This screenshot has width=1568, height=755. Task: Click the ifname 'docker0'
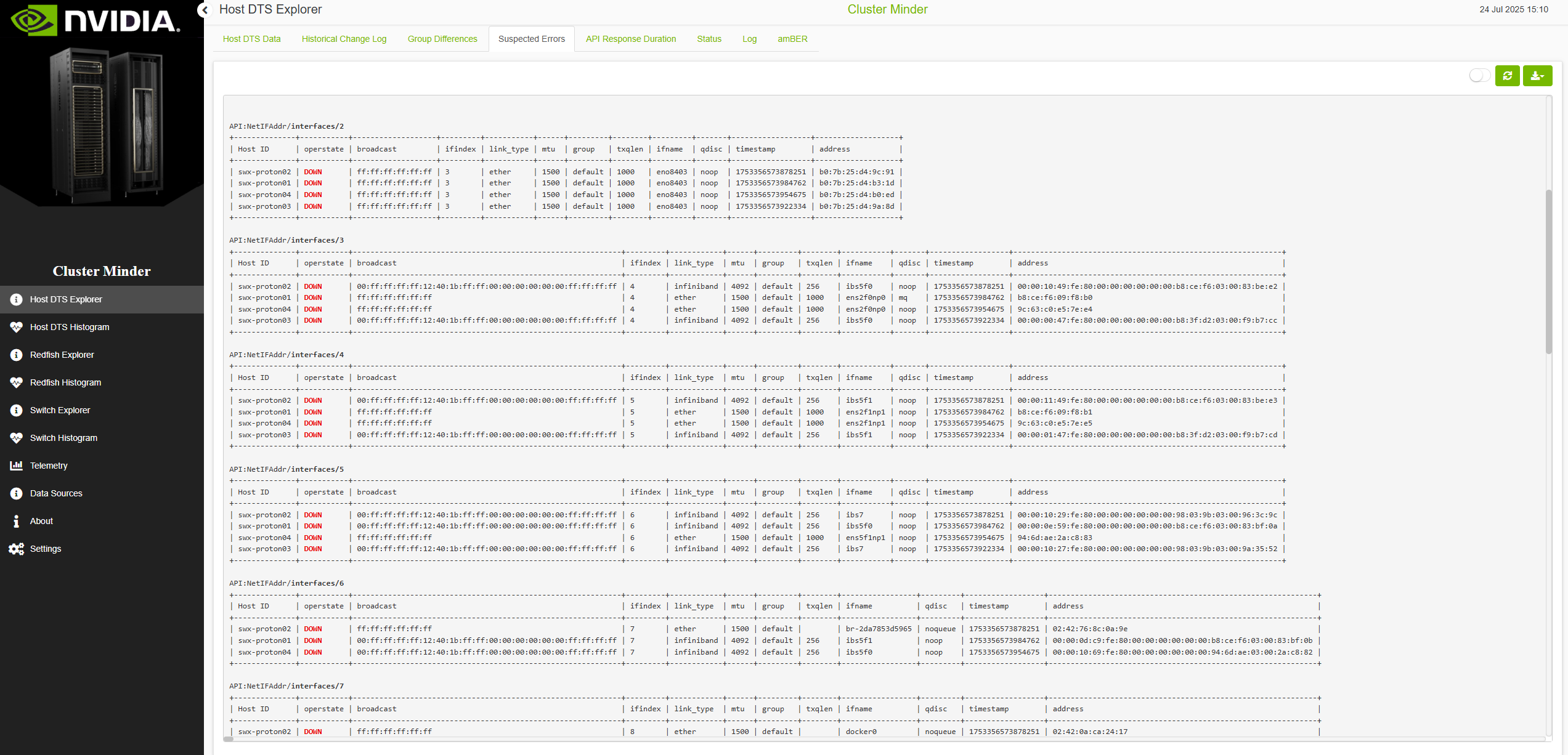click(x=861, y=732)
